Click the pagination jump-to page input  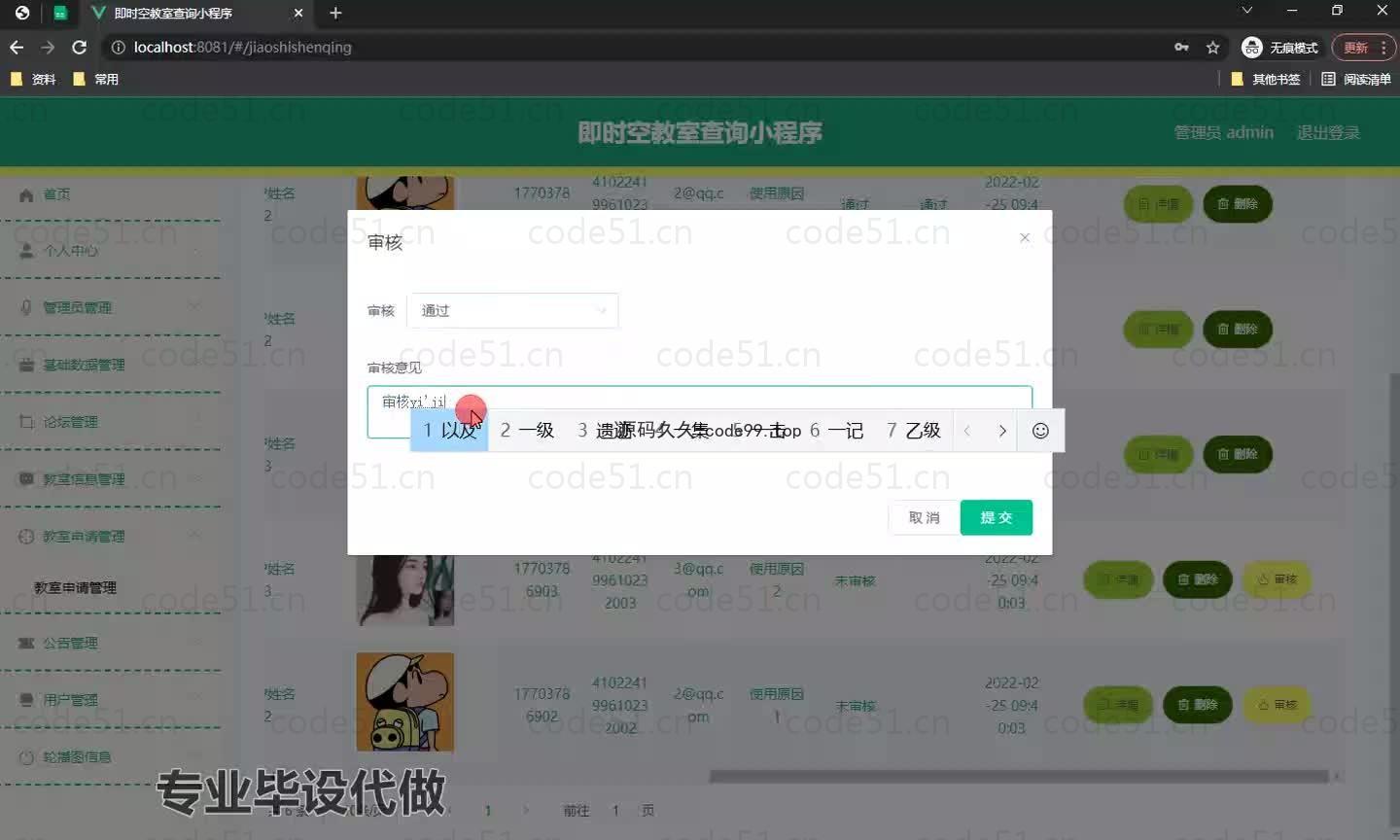click(615, 810)
